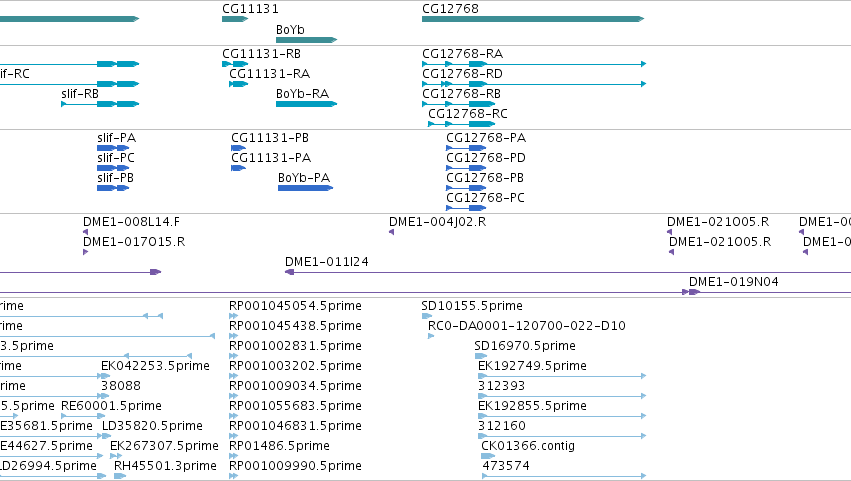The height and width of the screenshot is (481, 851).
Task: Select the slif-PC protein label
Action: coord(116,158)
